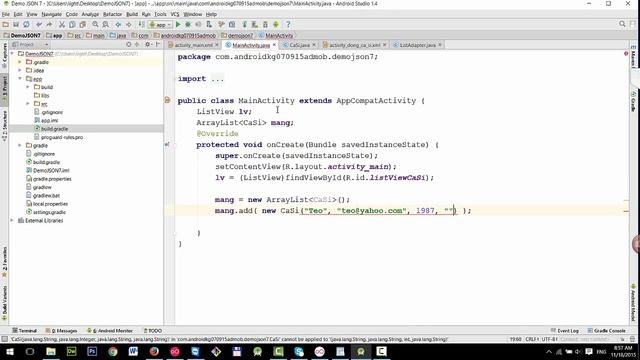
Task: Switch to the activity_main.xml editor tab
Action: click(193, 45)
